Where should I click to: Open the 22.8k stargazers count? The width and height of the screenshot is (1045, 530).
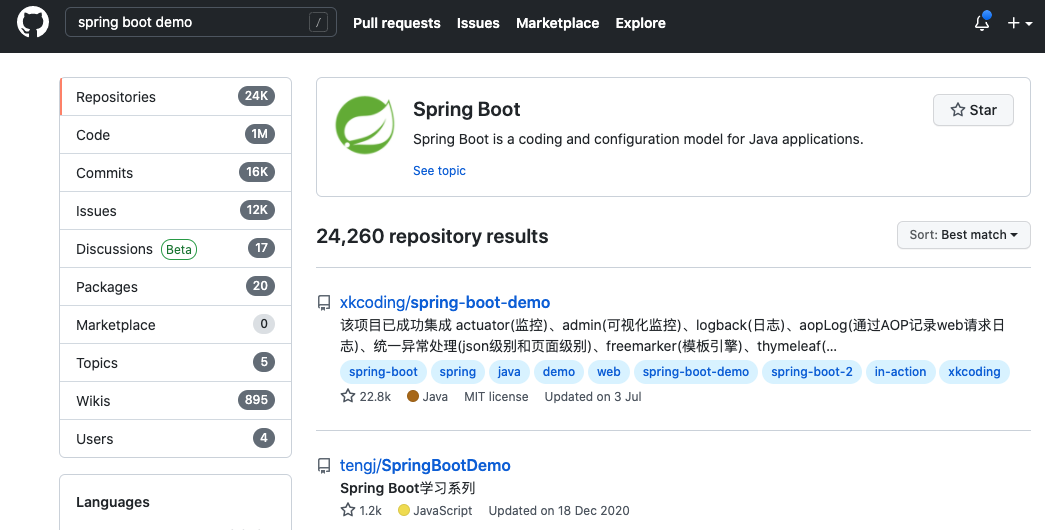click(x=366, y=397)
